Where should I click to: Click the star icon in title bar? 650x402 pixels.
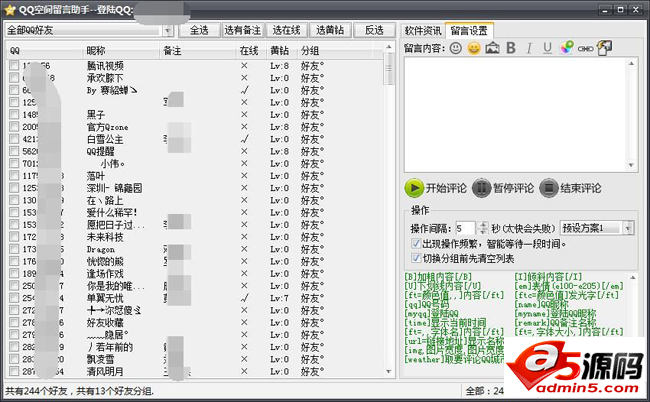click(x=10, y=10)
